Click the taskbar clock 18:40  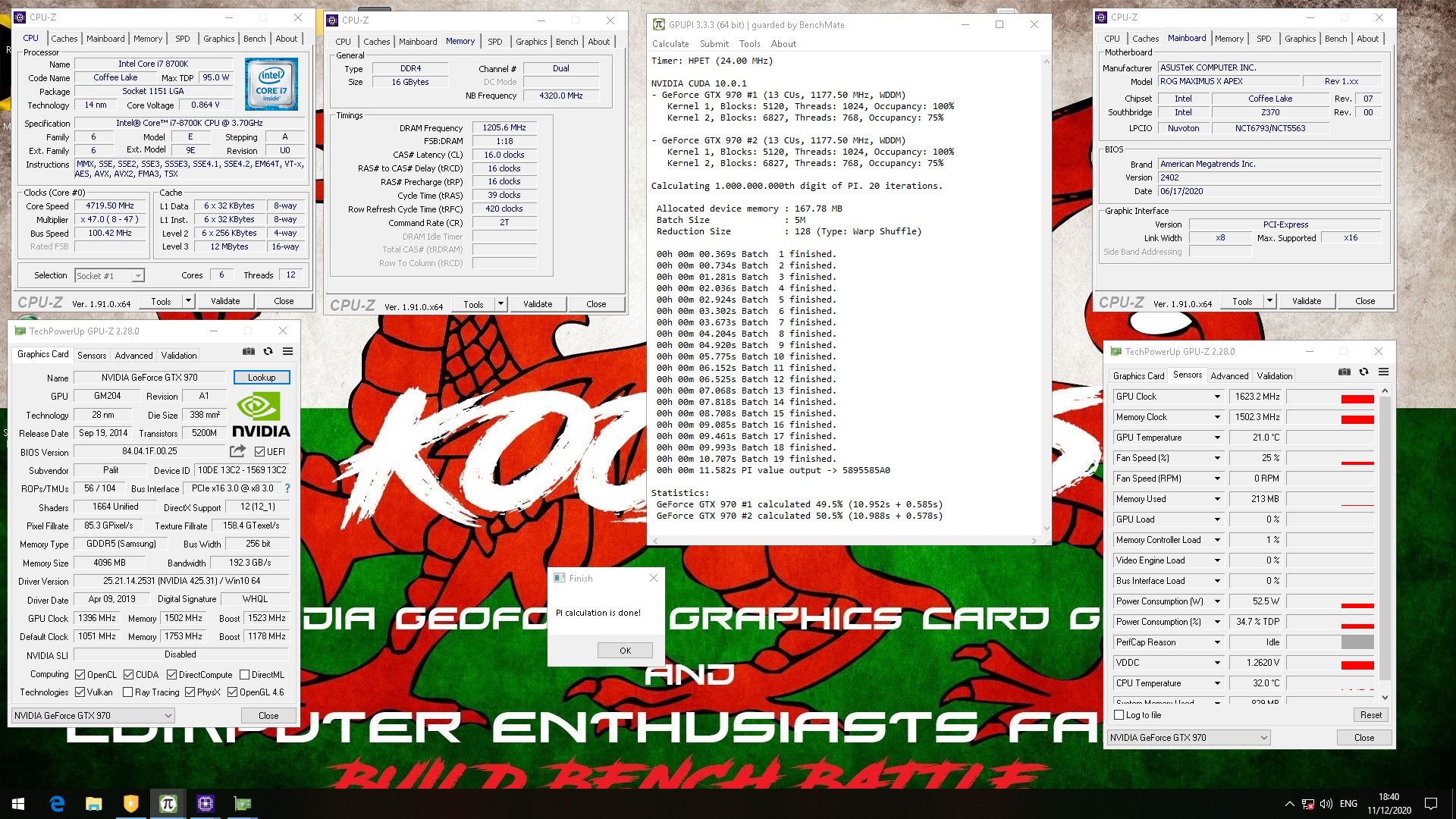1389,797
